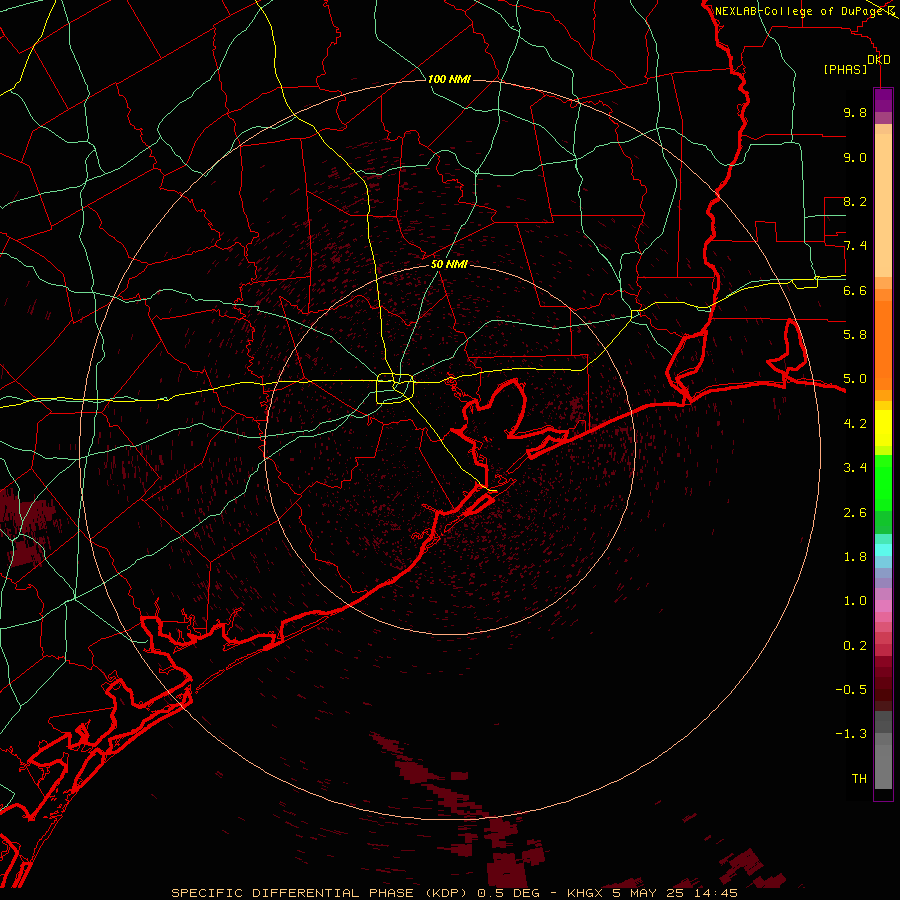Click the 7.4 scale value
Screen dimensions: 900x900
[x=855, y=246]
